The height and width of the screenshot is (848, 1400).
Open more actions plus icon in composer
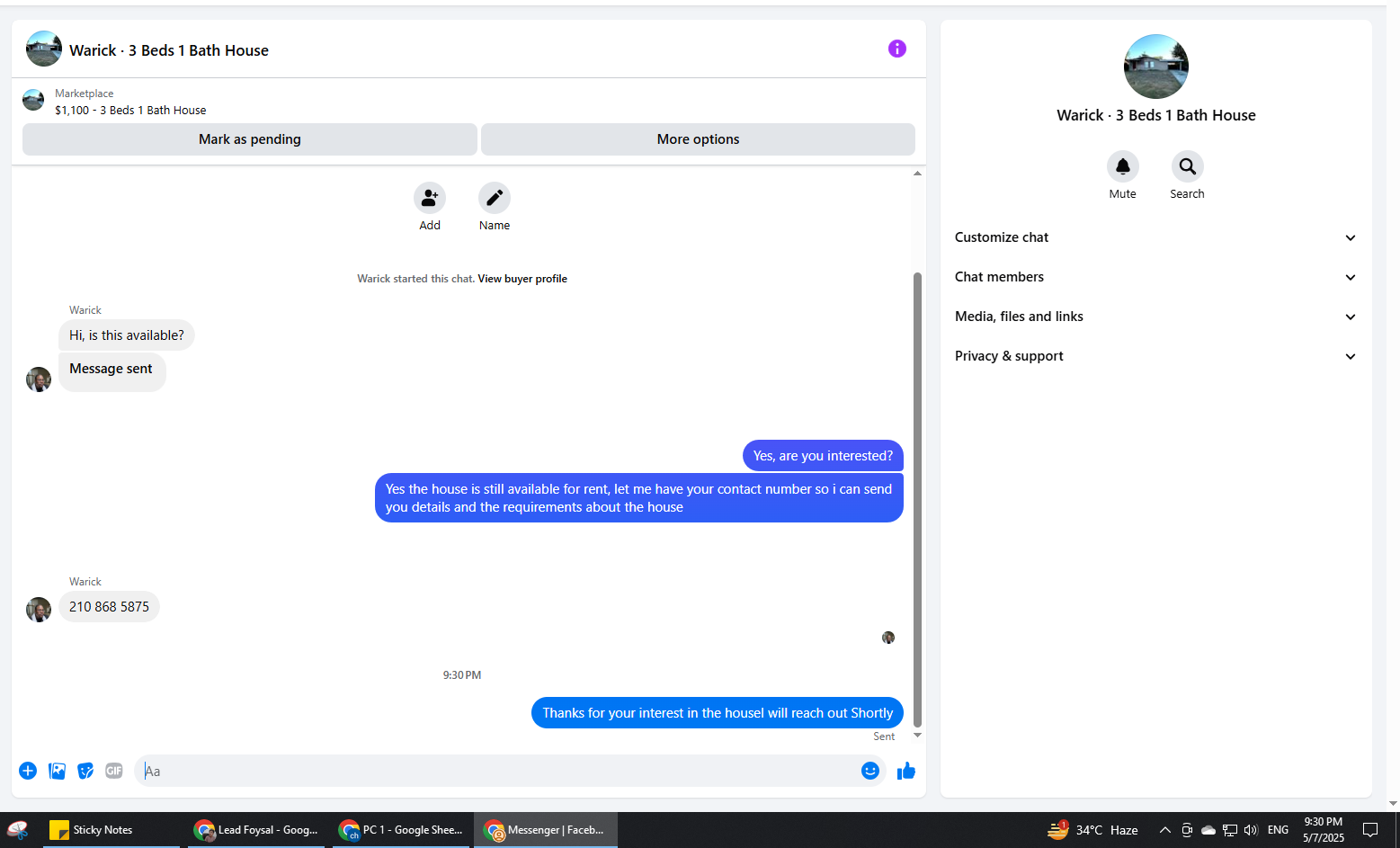click(28, 771)
